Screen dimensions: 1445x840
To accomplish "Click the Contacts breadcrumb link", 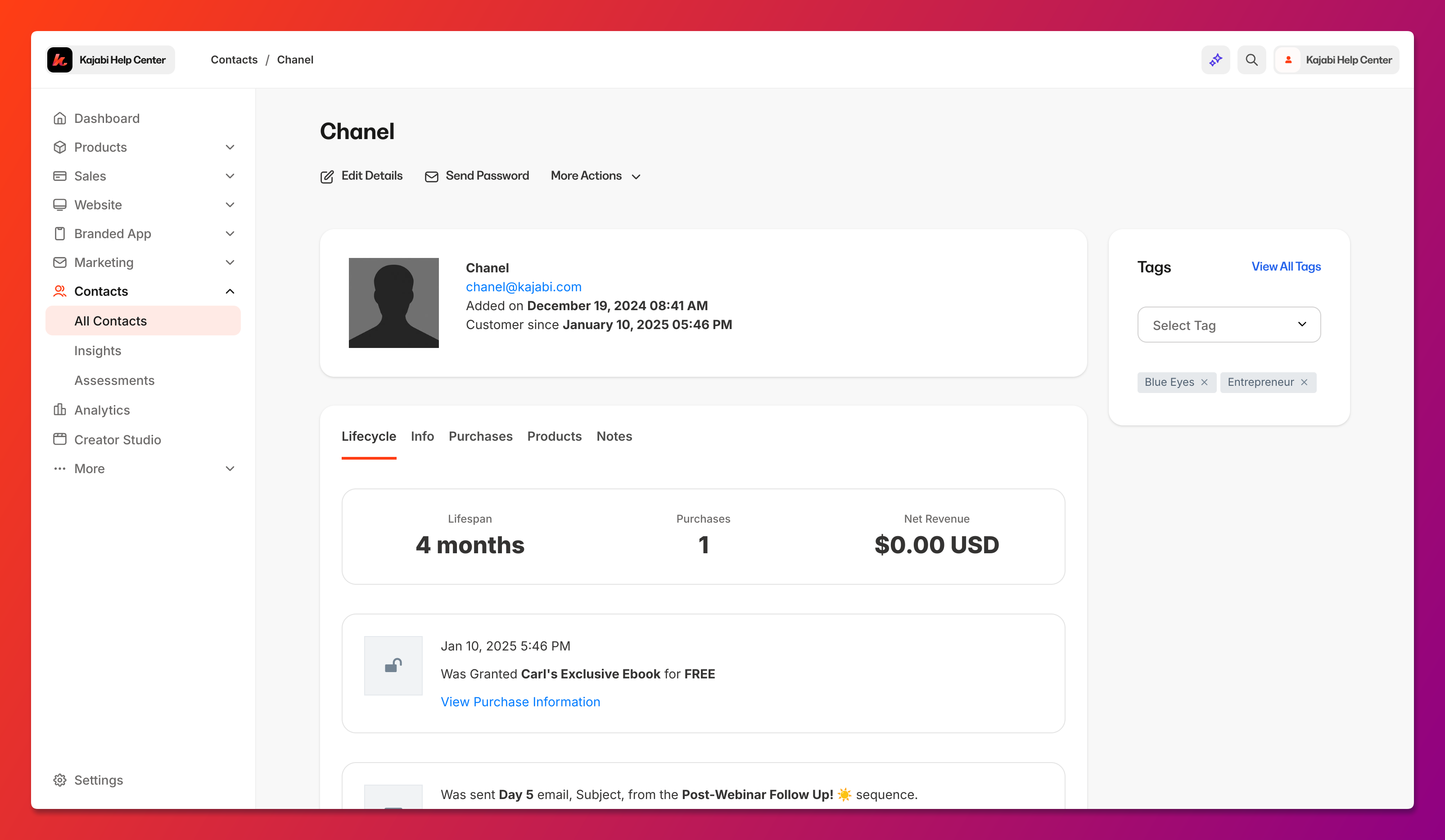I will coord(234,59).
